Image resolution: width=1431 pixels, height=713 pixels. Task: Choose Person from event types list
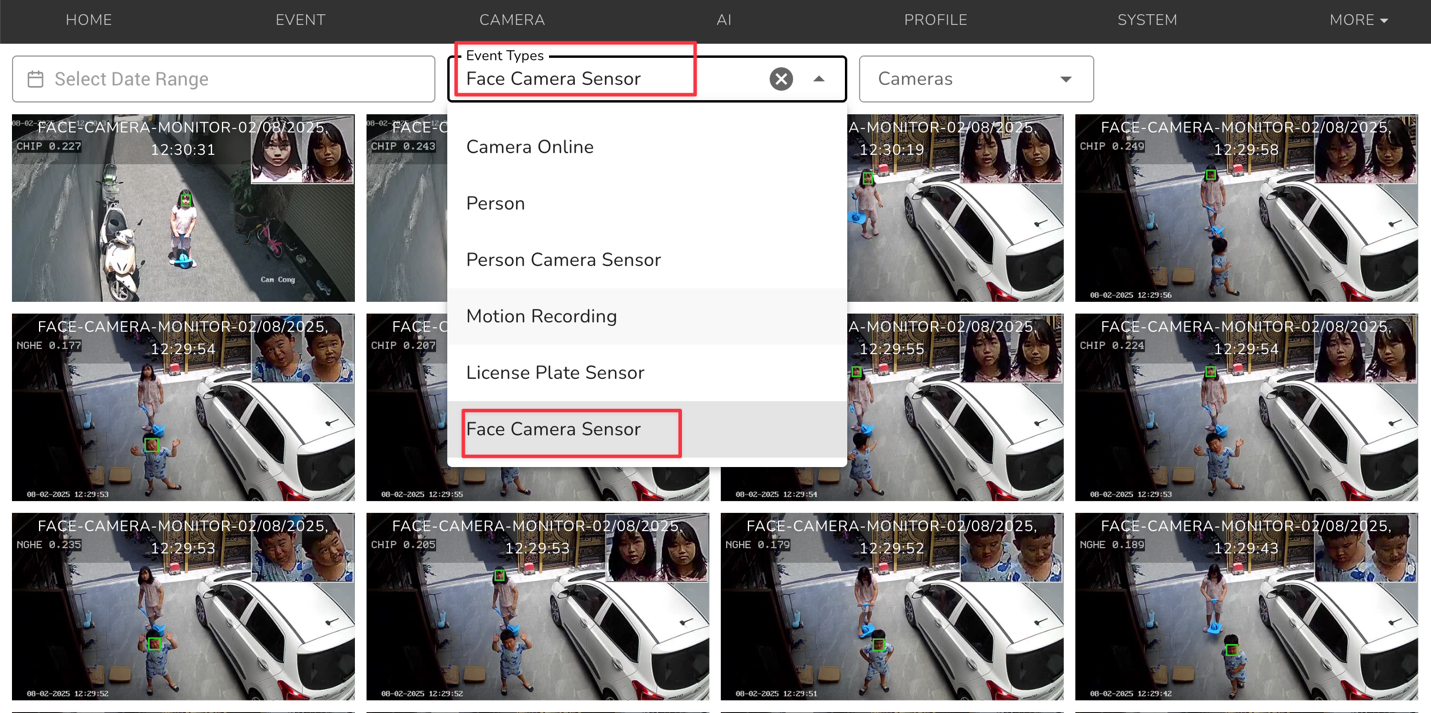[x=496, y=203]
